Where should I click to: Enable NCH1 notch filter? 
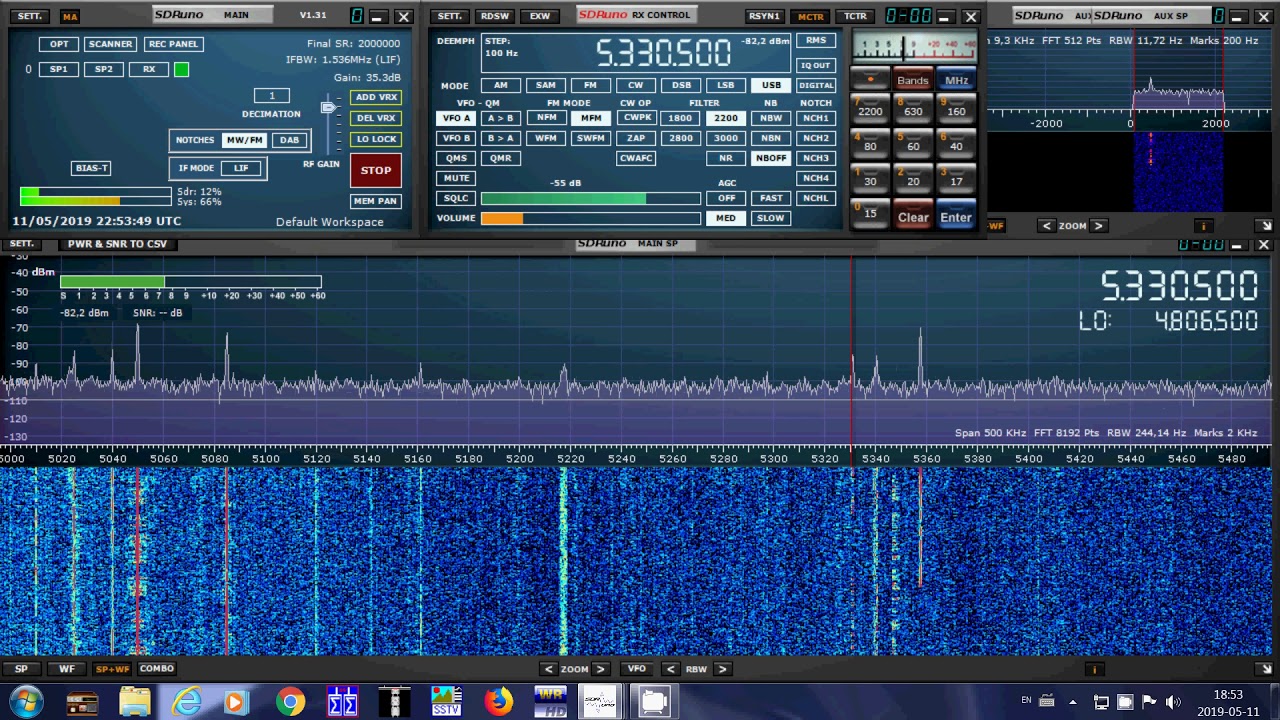click(x=816, y=118)
